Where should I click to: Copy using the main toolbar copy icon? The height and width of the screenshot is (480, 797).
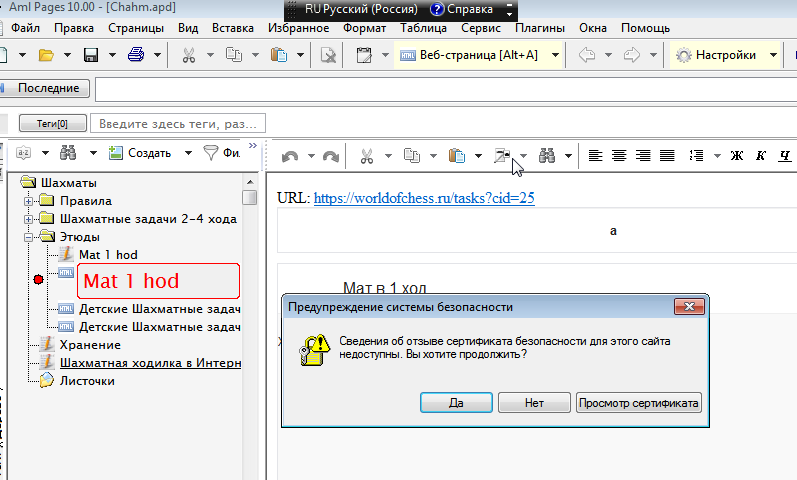[234, 55]
